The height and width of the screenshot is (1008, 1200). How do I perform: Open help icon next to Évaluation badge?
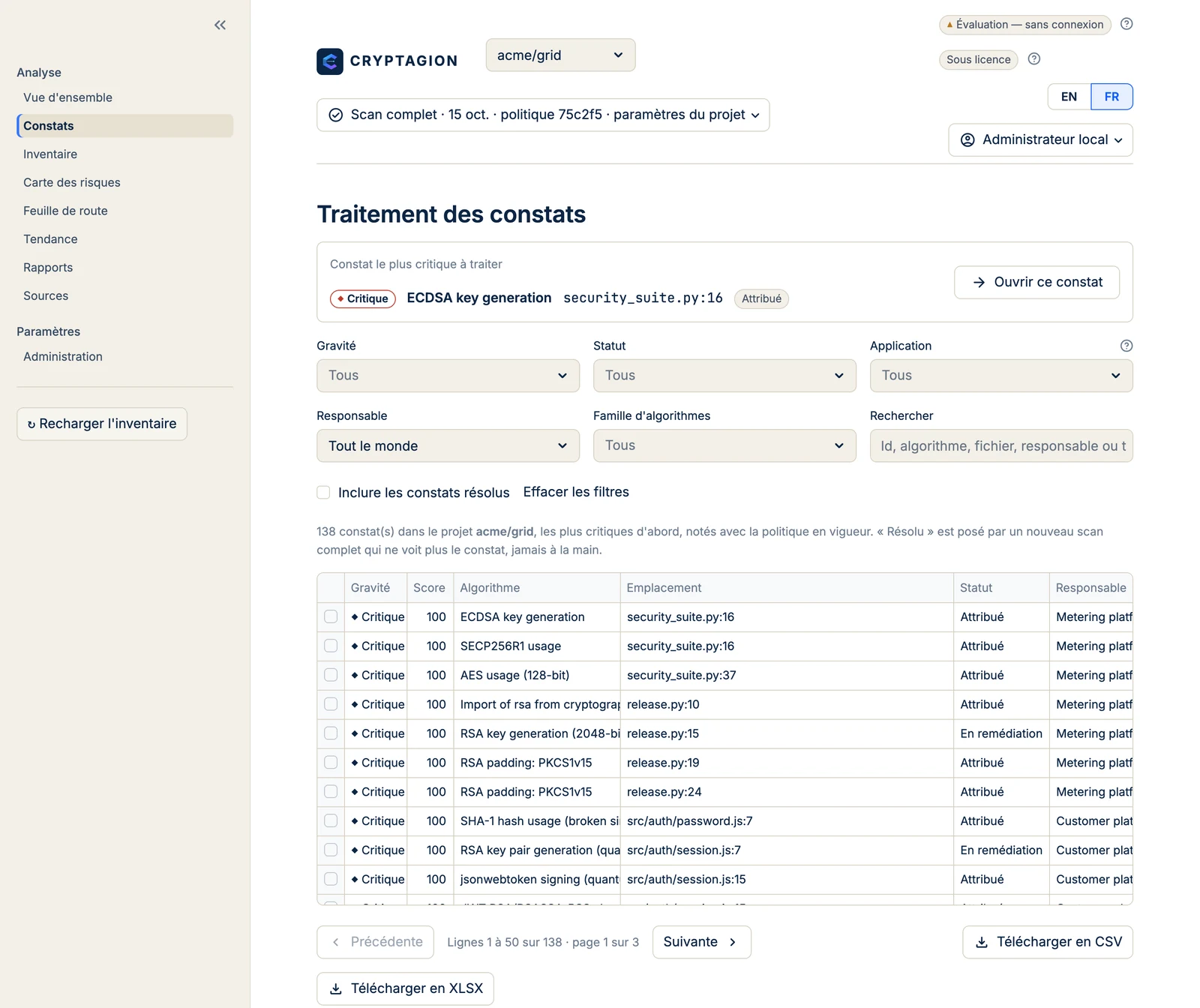tap(1126, 24)
